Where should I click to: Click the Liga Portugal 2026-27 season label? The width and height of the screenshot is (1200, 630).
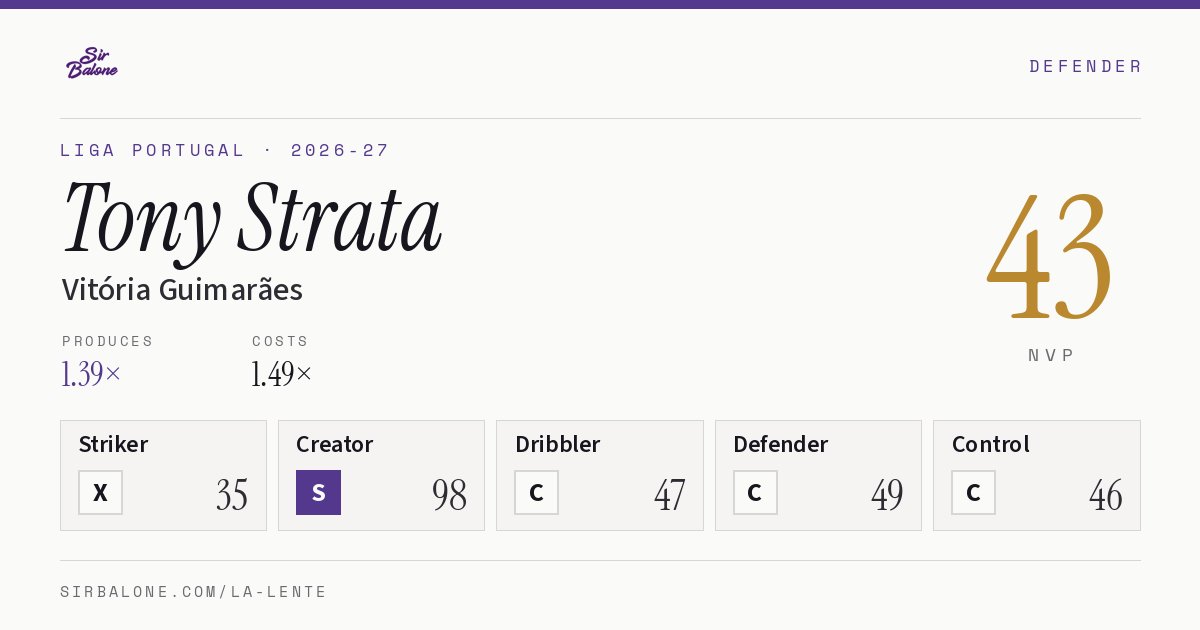point(225,150)
